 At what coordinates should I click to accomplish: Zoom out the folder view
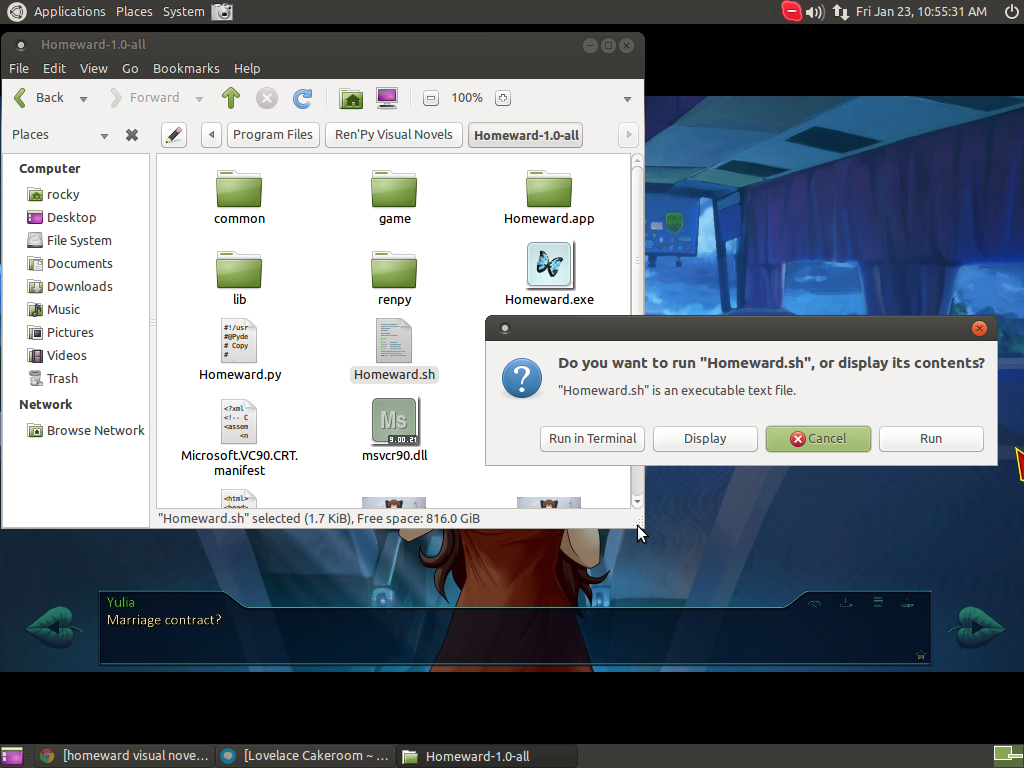coord(430,98)
